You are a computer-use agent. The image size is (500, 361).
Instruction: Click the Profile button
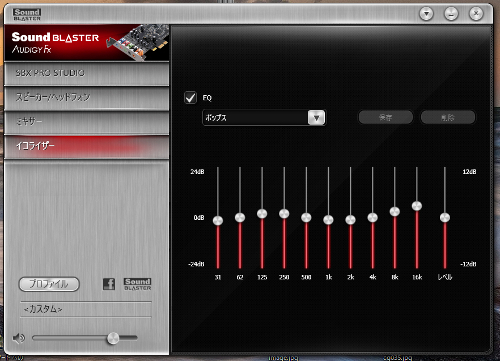point(49,284)
